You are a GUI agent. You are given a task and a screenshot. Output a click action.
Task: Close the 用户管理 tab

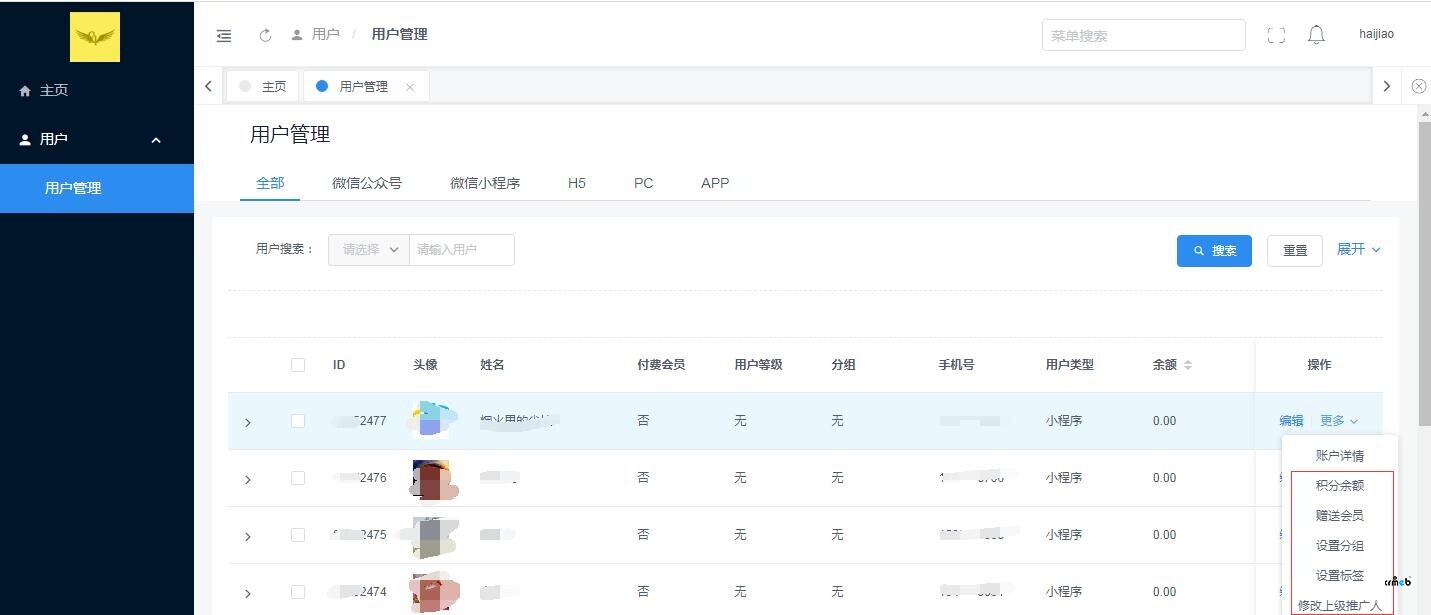[410, 87]
